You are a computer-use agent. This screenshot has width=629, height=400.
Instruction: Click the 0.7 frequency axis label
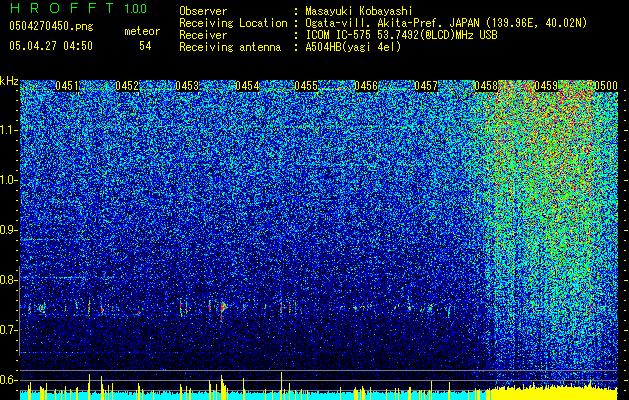pyautogui.click(x=8, y=330)
